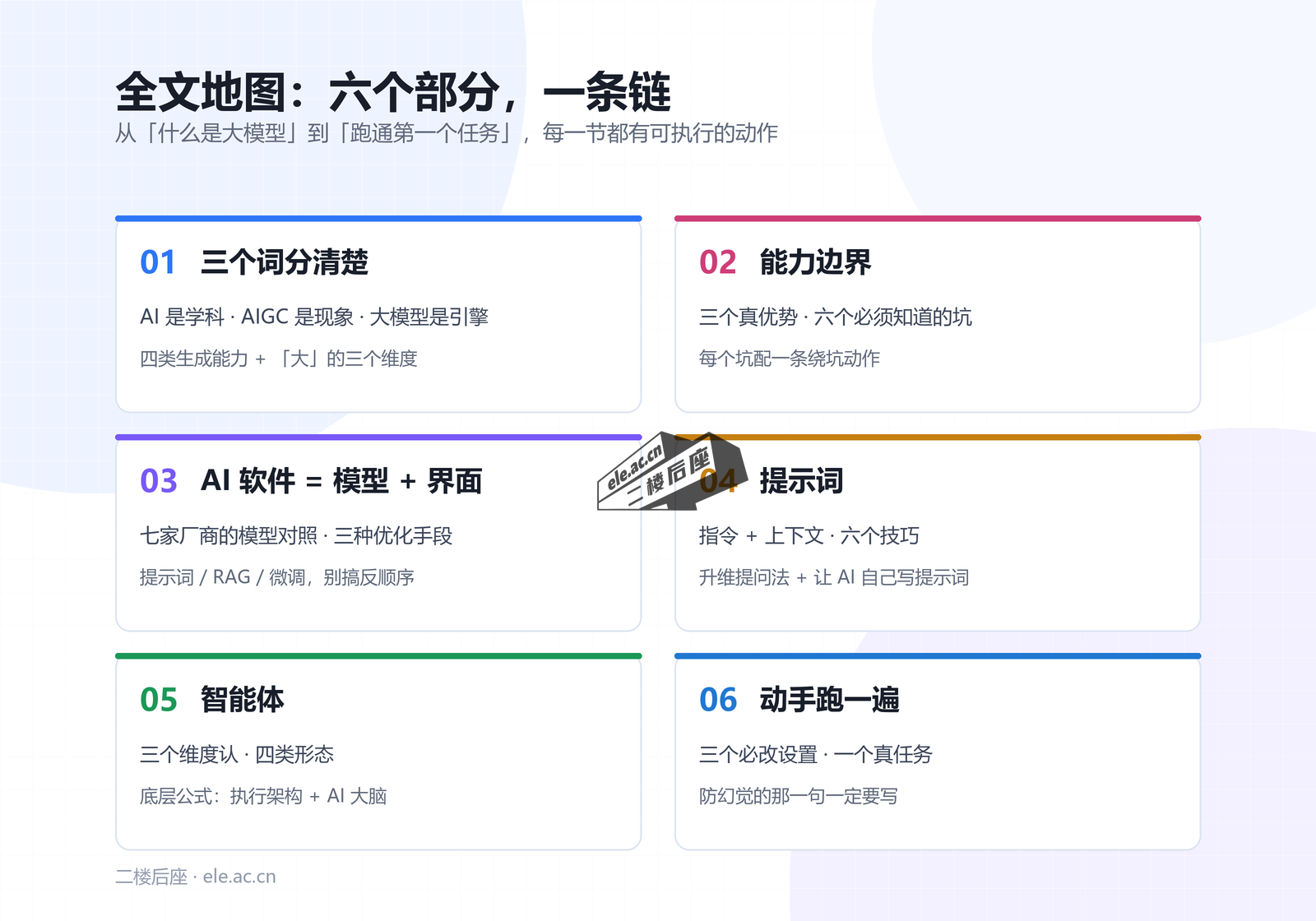This screenshot has width=1316, height=921.
Task: Click the title 全文地图：六个部分，一条链
Action: 393,91
